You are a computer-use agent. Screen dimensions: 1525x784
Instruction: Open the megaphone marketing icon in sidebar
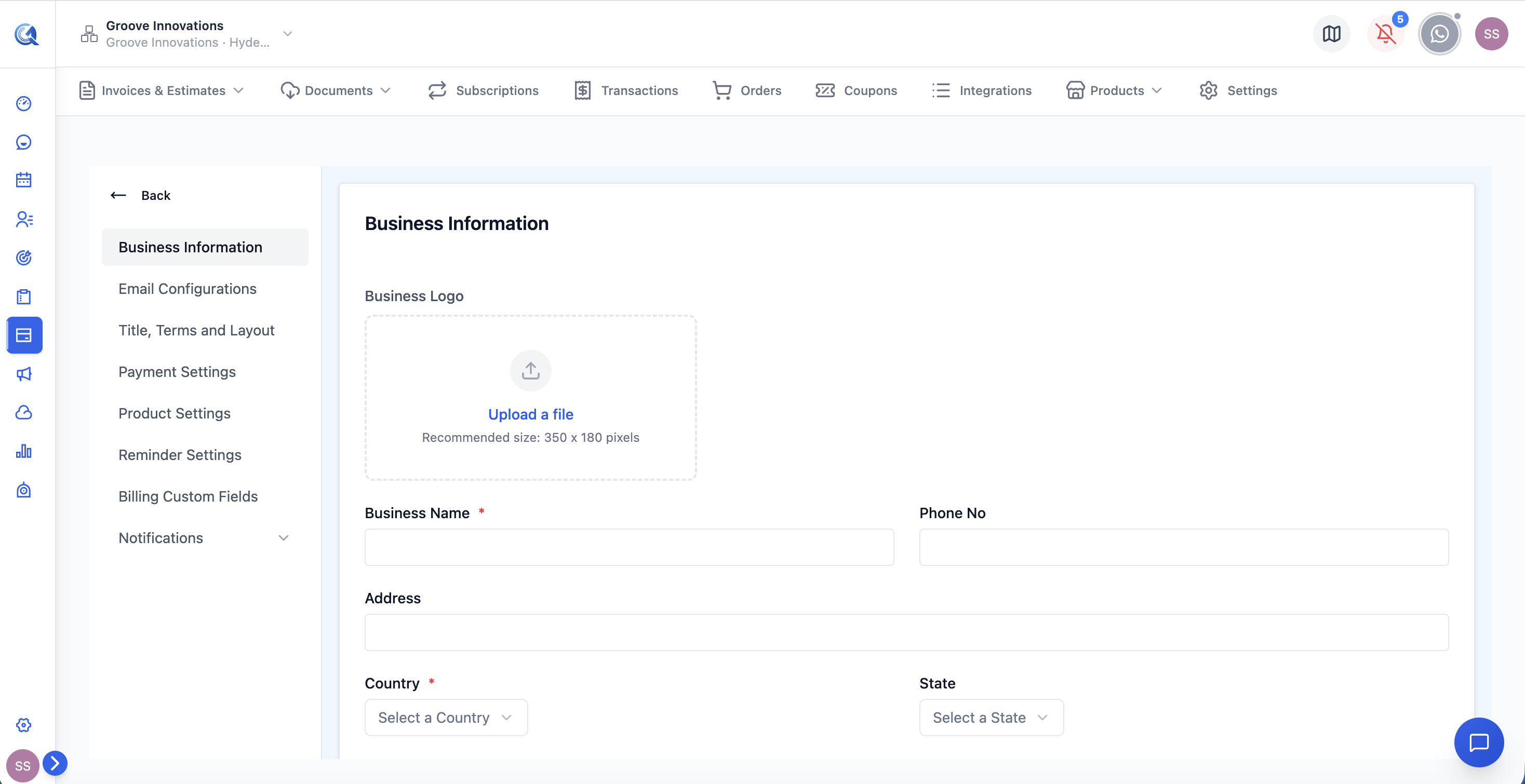click(24, 374)
